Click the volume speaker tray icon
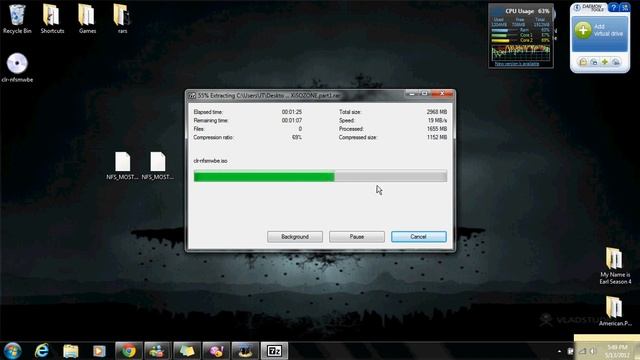The width and height of the screenshot is (640, 360). (592, 351)
